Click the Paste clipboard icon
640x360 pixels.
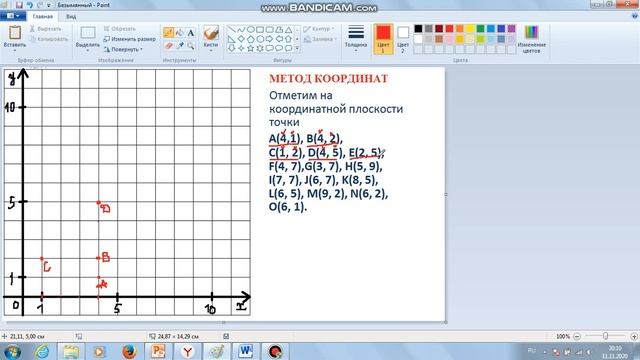(15, 33)
